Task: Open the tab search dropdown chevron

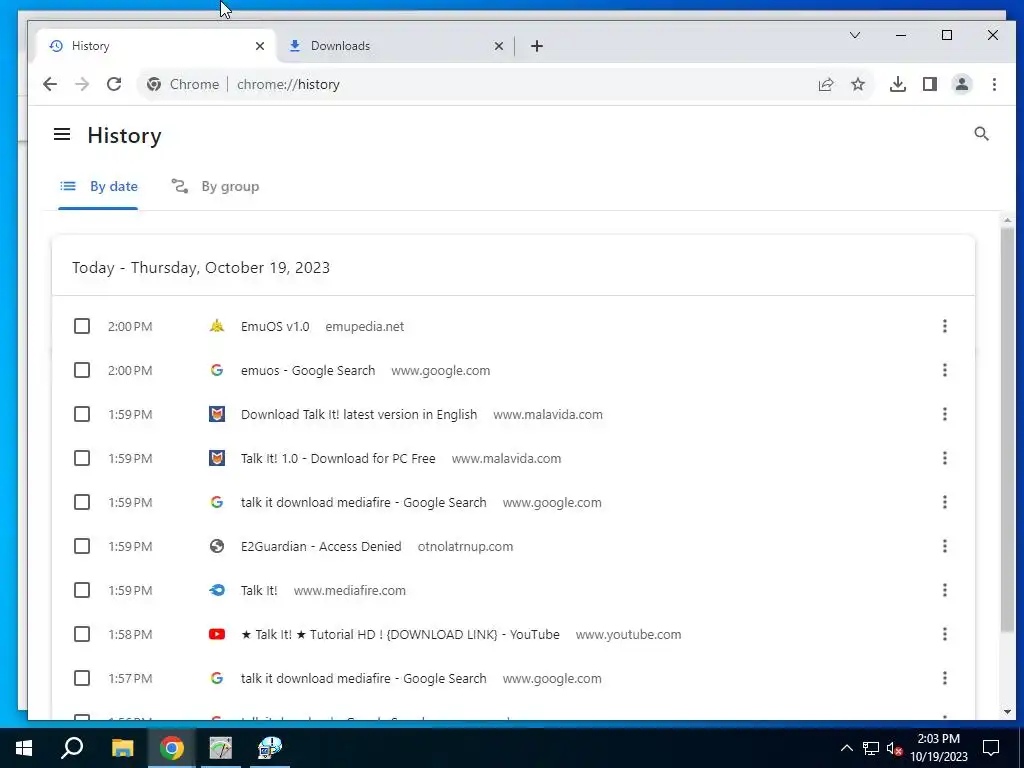Action: (854, 35)
